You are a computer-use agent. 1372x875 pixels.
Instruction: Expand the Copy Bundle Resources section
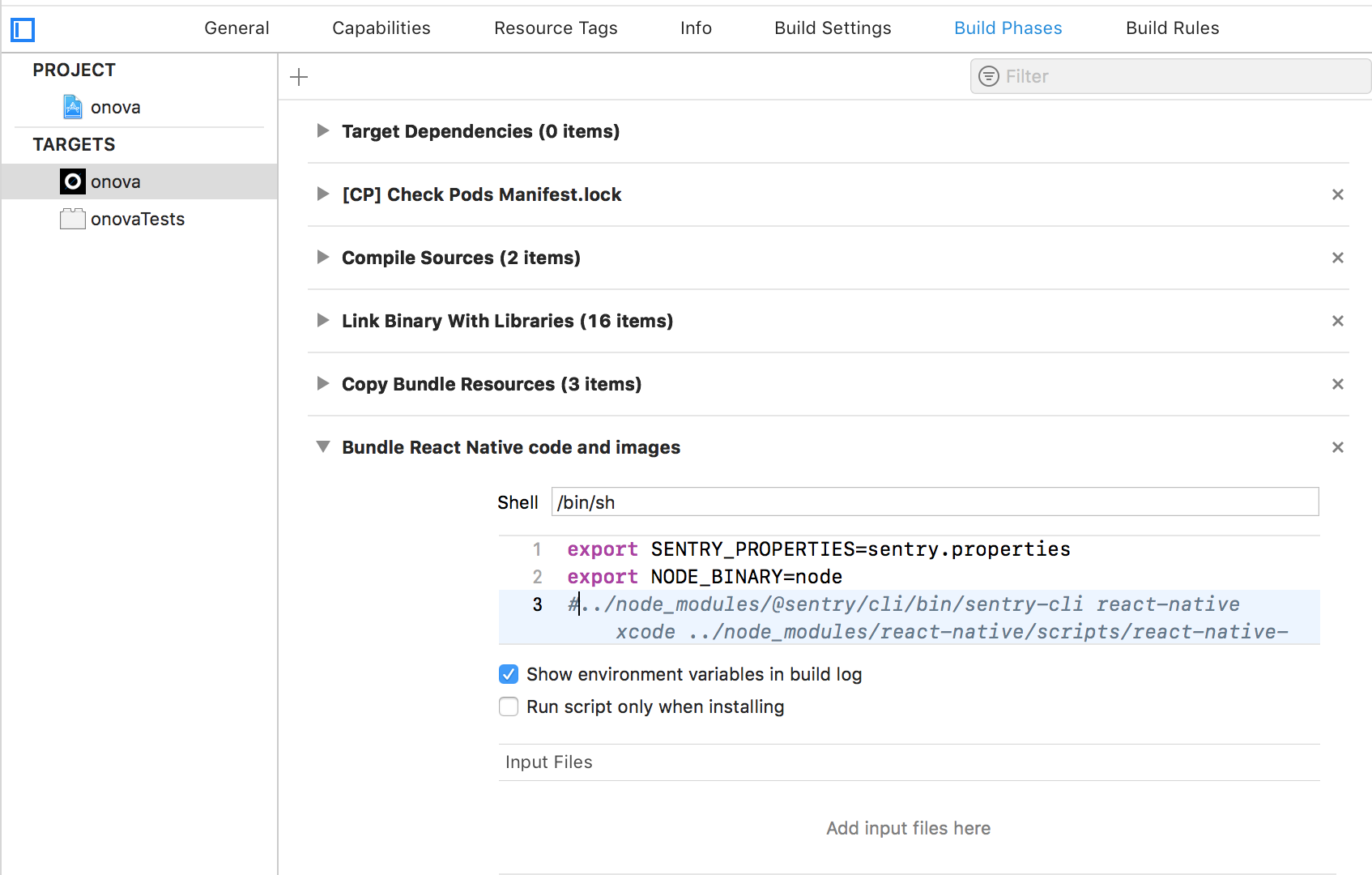pos(322,384)
